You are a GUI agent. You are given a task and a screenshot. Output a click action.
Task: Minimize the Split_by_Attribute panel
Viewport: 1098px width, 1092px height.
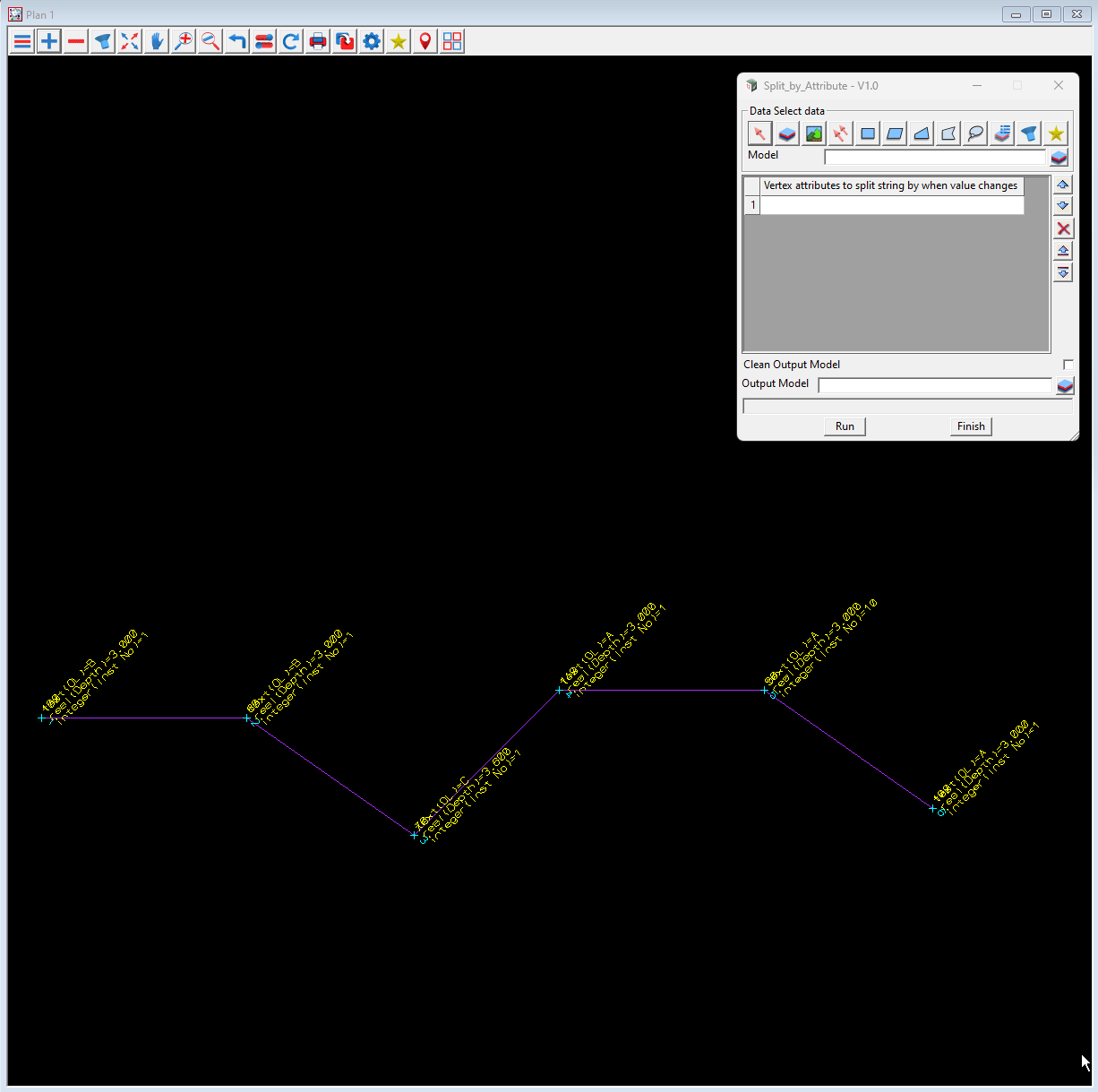click(977, 86)
